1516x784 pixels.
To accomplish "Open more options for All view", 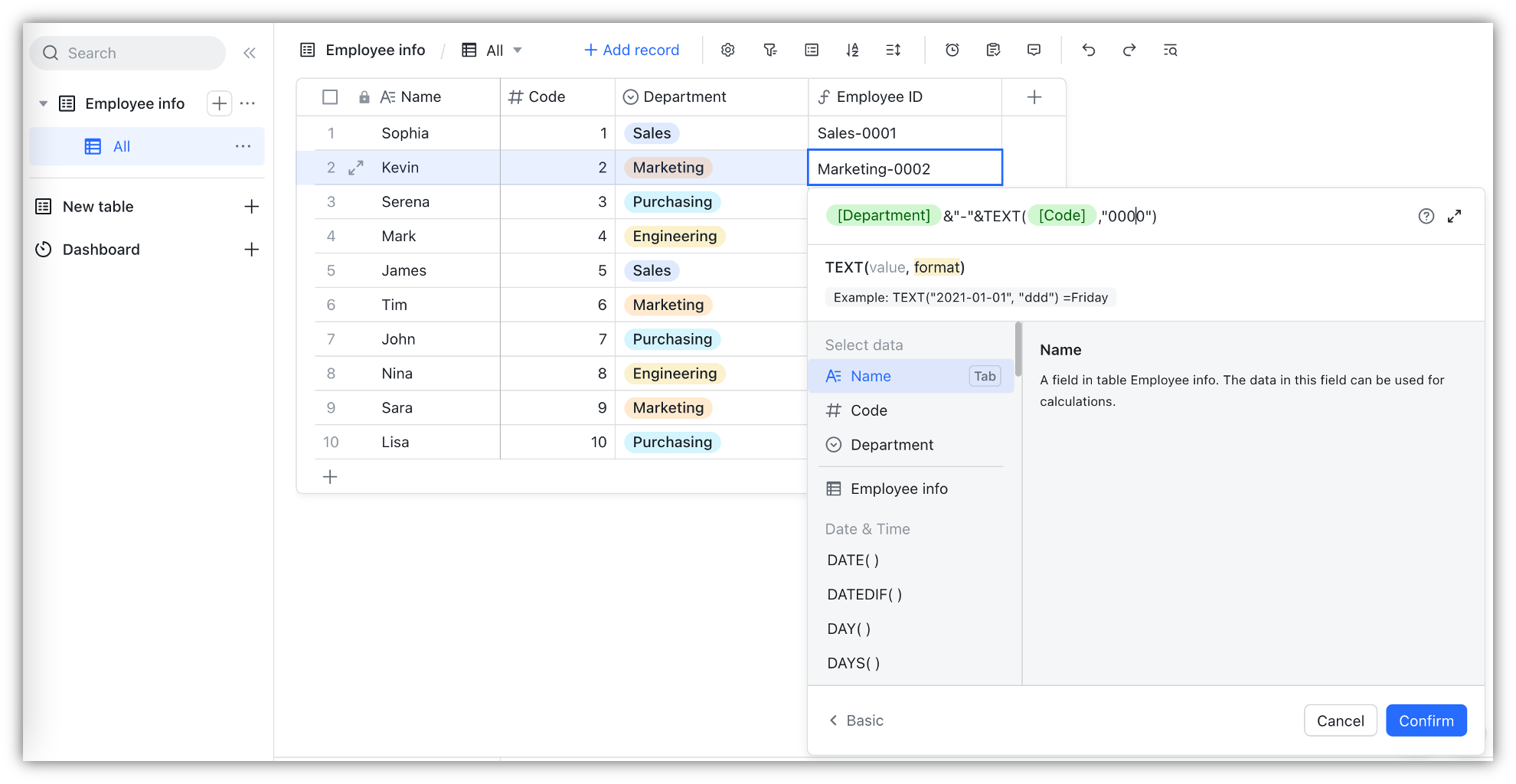I will coord(243,146).
